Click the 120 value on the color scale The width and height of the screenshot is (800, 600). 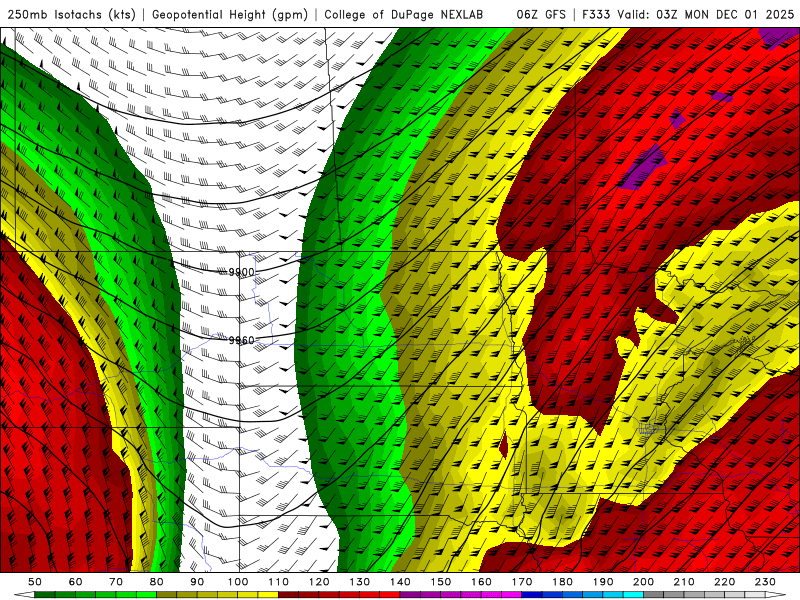(x=319, y=582)
